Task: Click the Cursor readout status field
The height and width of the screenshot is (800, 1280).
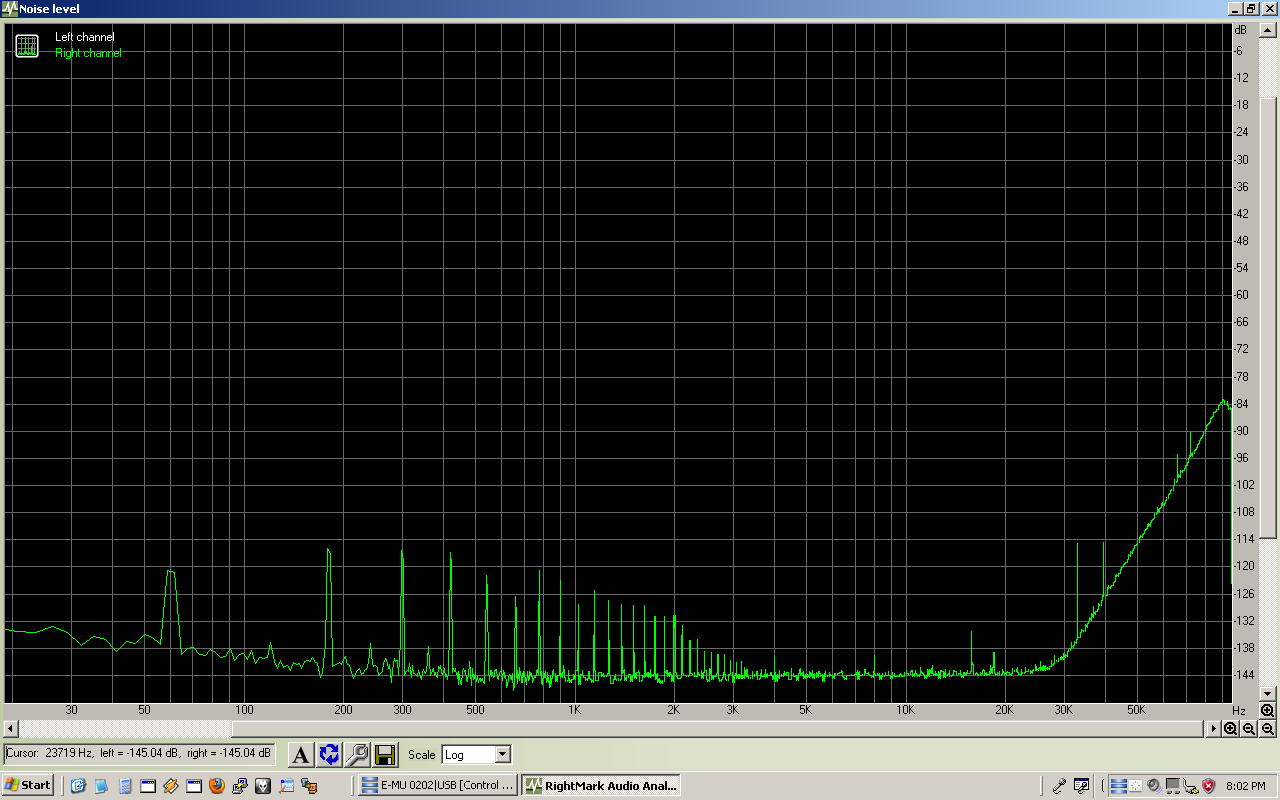Action: 139,753
